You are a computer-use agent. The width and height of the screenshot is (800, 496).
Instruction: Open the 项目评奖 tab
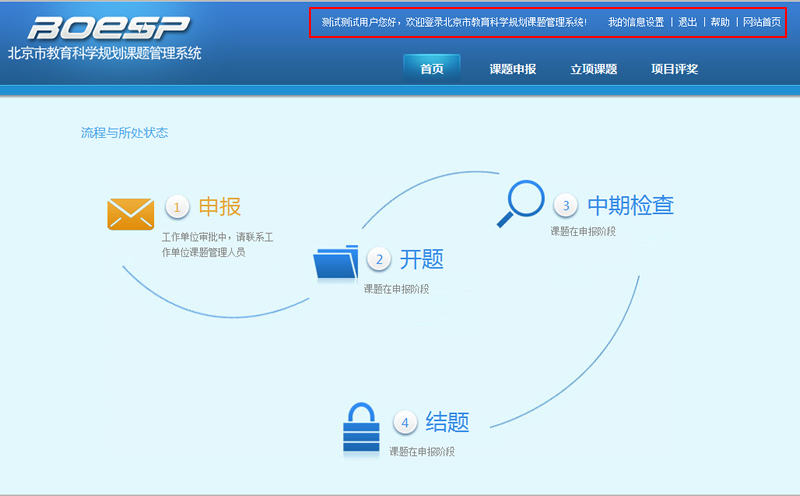[x=675, y=69]
